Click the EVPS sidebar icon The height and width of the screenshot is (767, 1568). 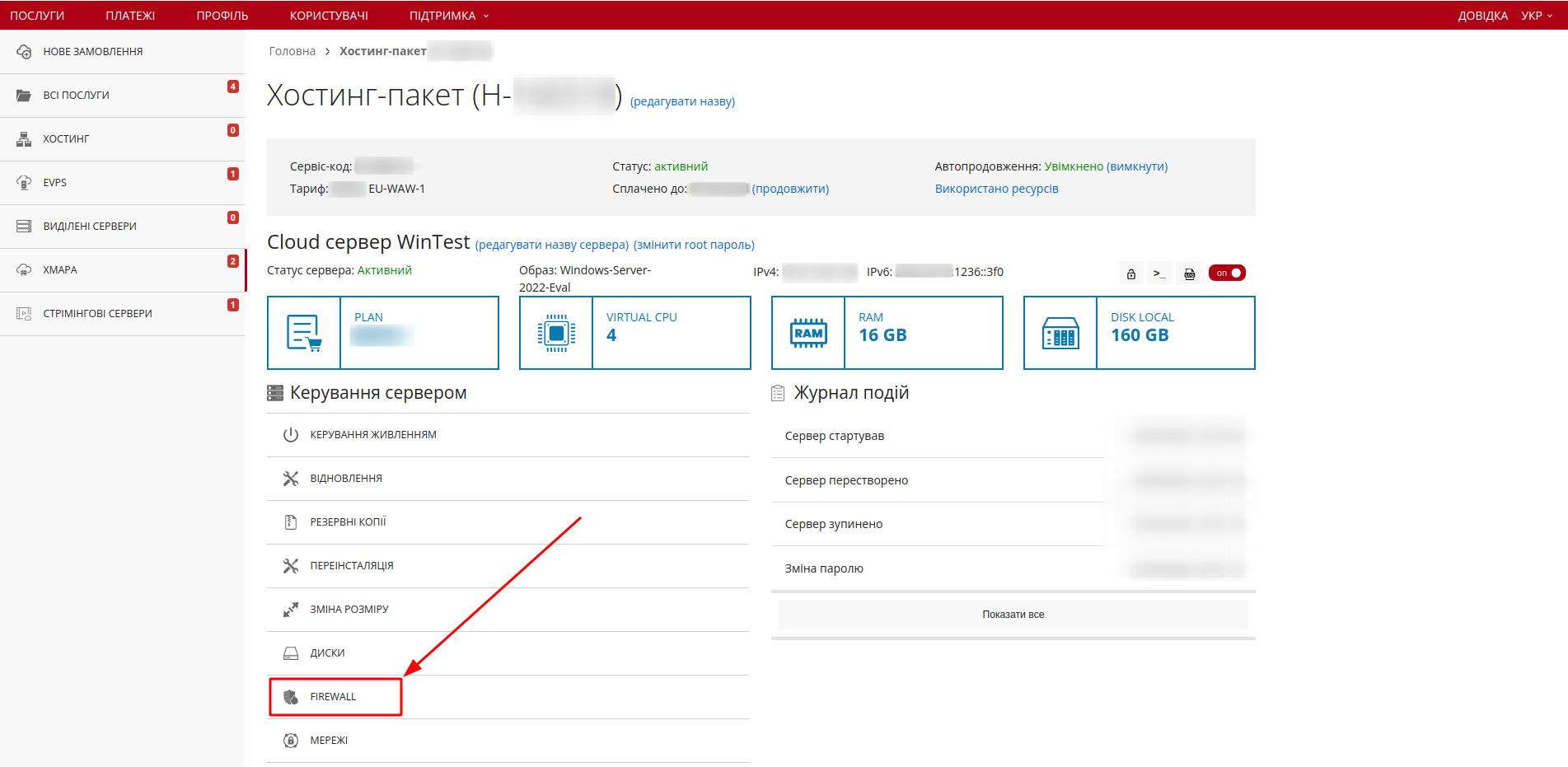pos(24,183)
